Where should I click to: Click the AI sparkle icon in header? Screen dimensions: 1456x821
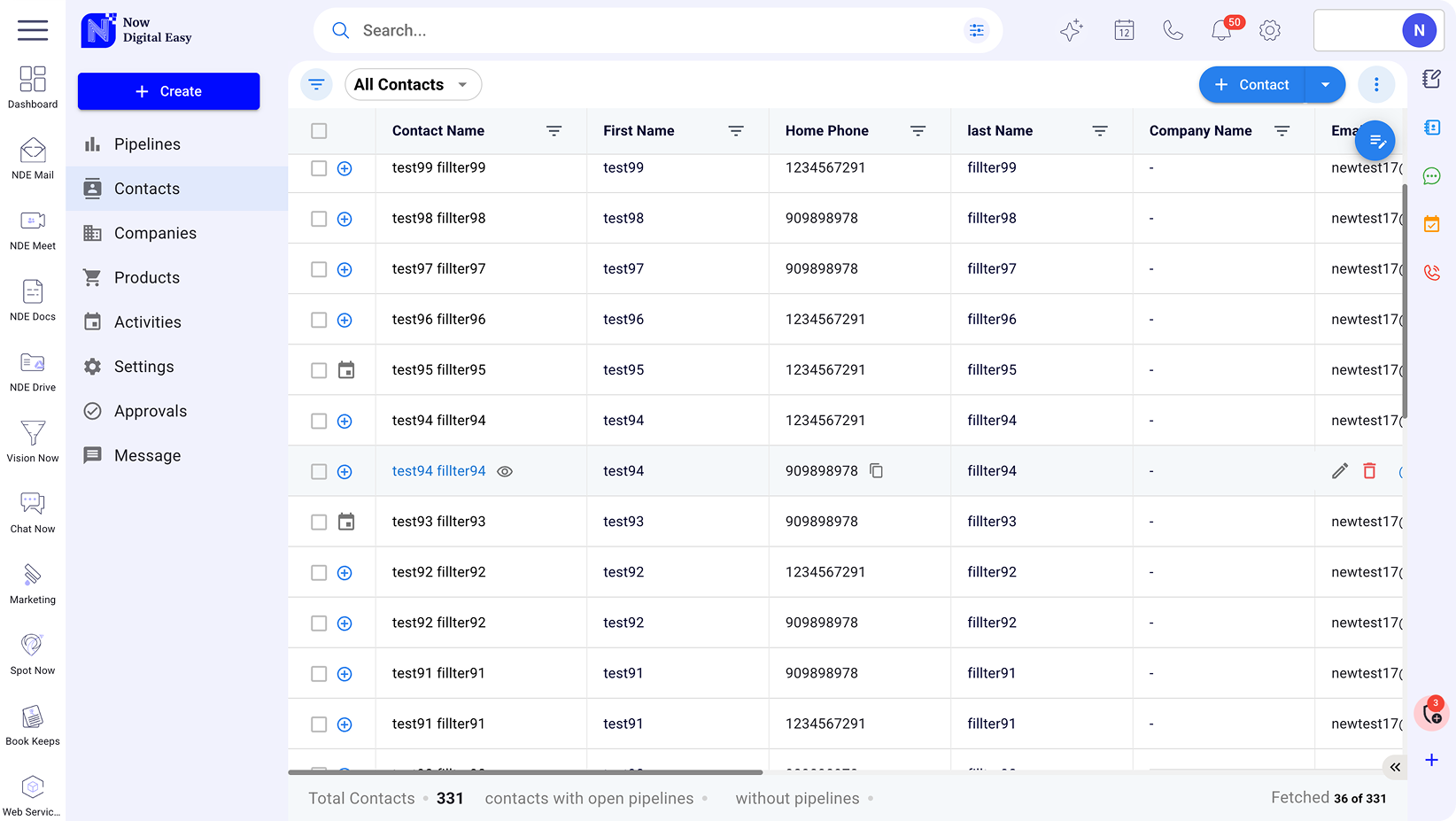[x=1071, y=31]
